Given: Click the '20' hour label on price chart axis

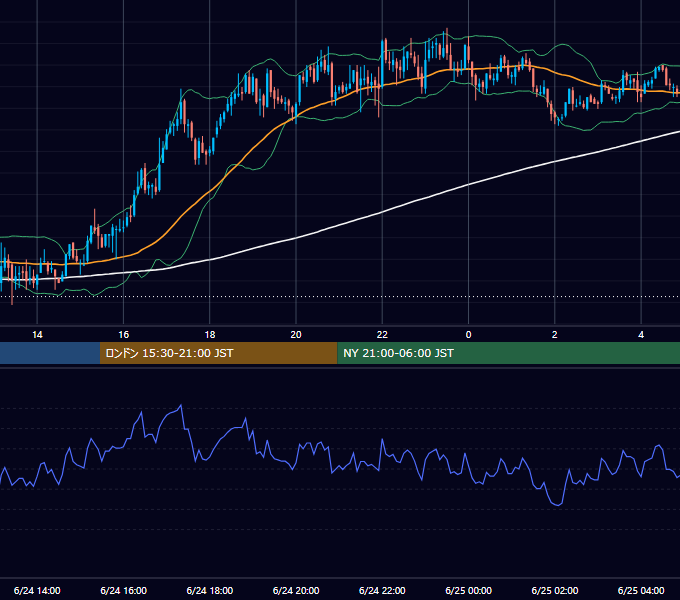Looking at the screenshot, I should point(296,335).
